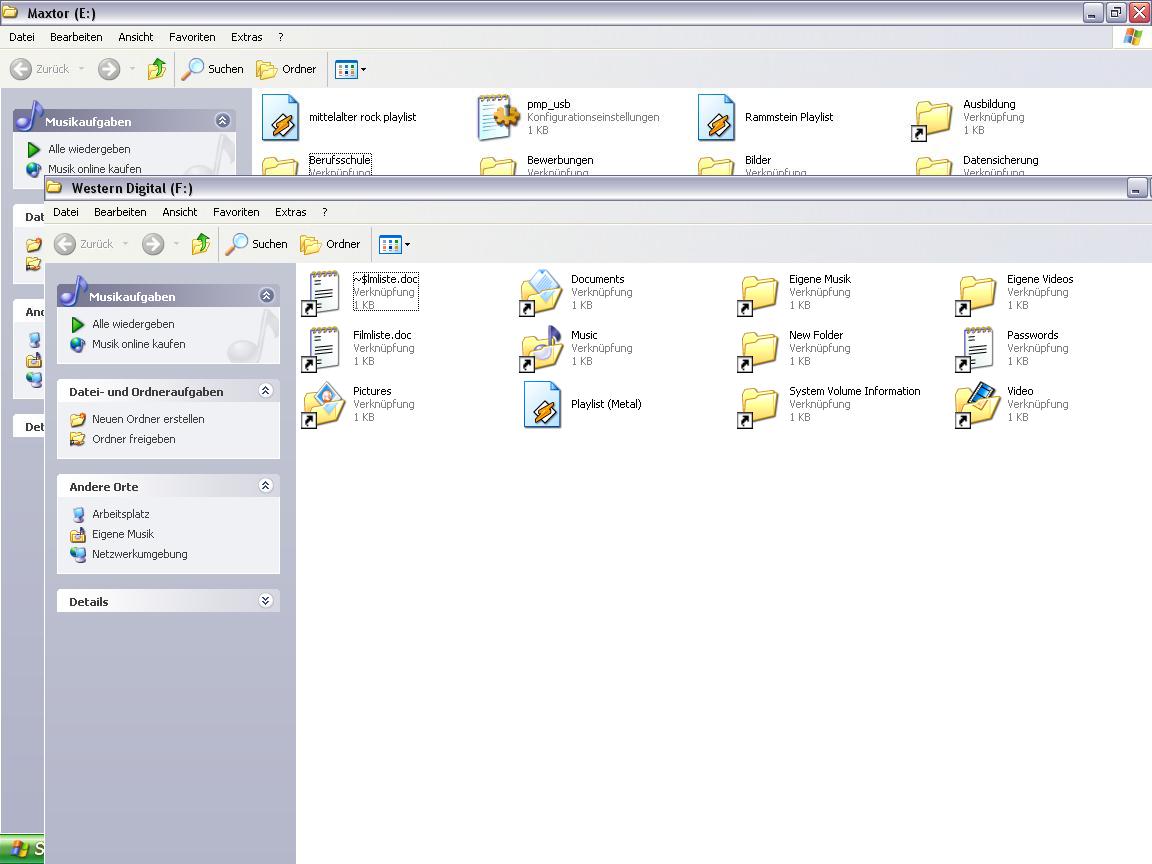
Task: Open Forward history dropdown arrow in Western Digital
Action: click(x=176, y=244)
